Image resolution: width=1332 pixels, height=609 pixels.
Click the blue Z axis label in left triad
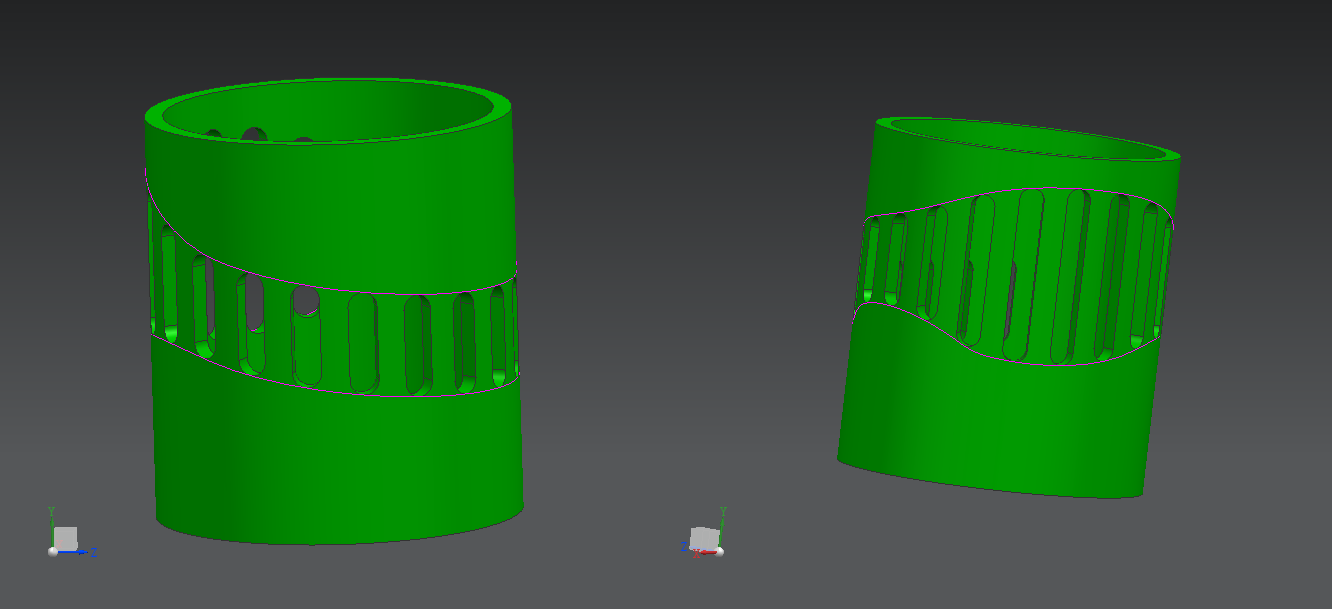click(x=94, y=552)
